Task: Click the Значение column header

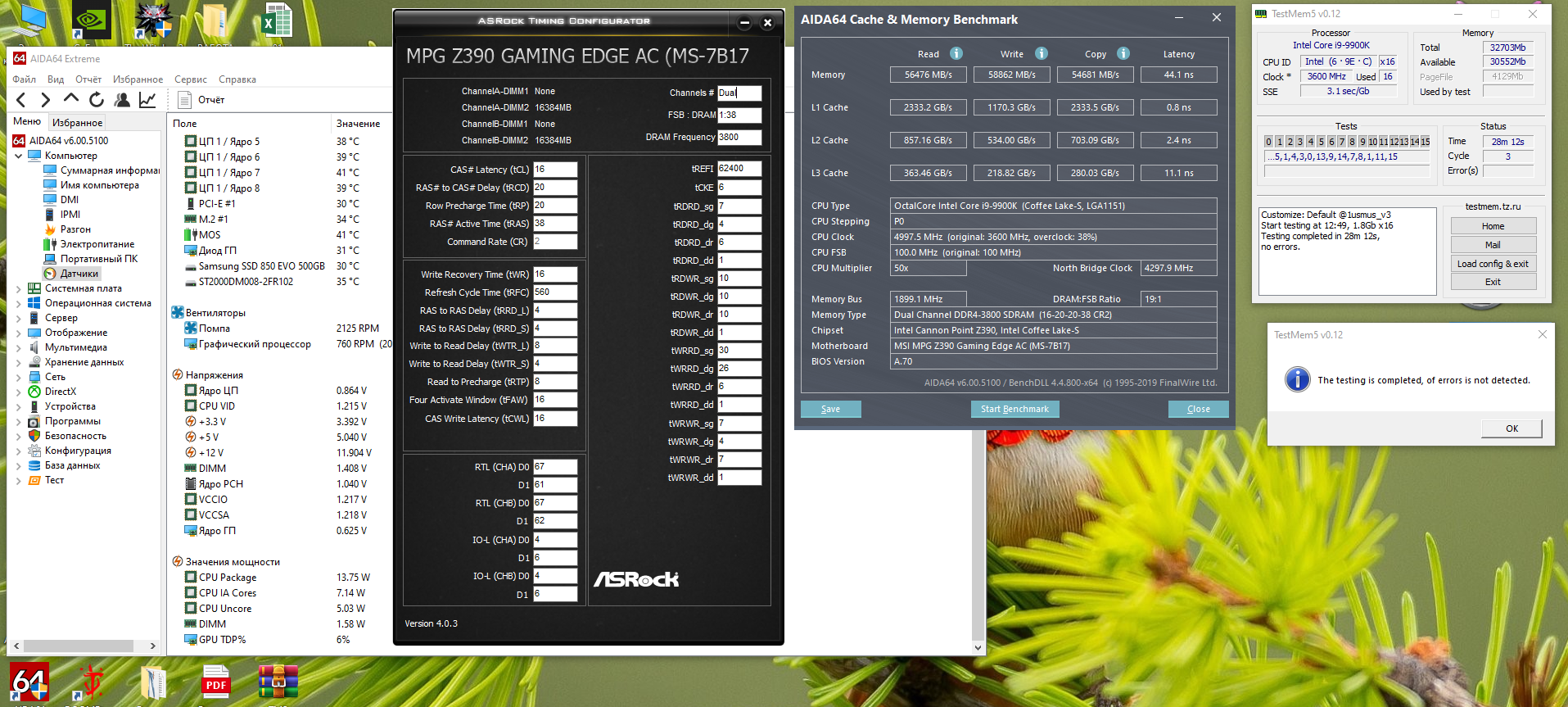Action: point(359,124)
